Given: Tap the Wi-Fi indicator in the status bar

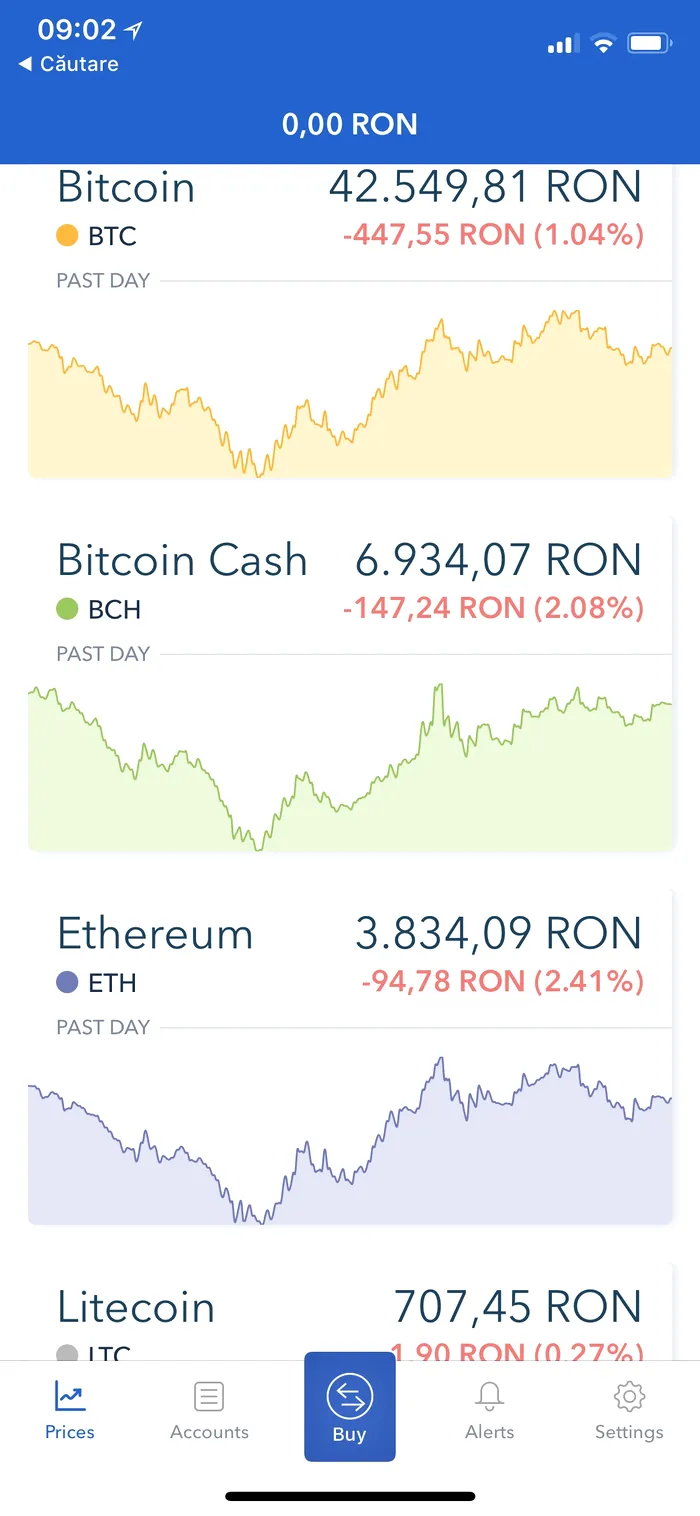Looking at the screenshot, I should pyautogui.click(x=602, y=43).
